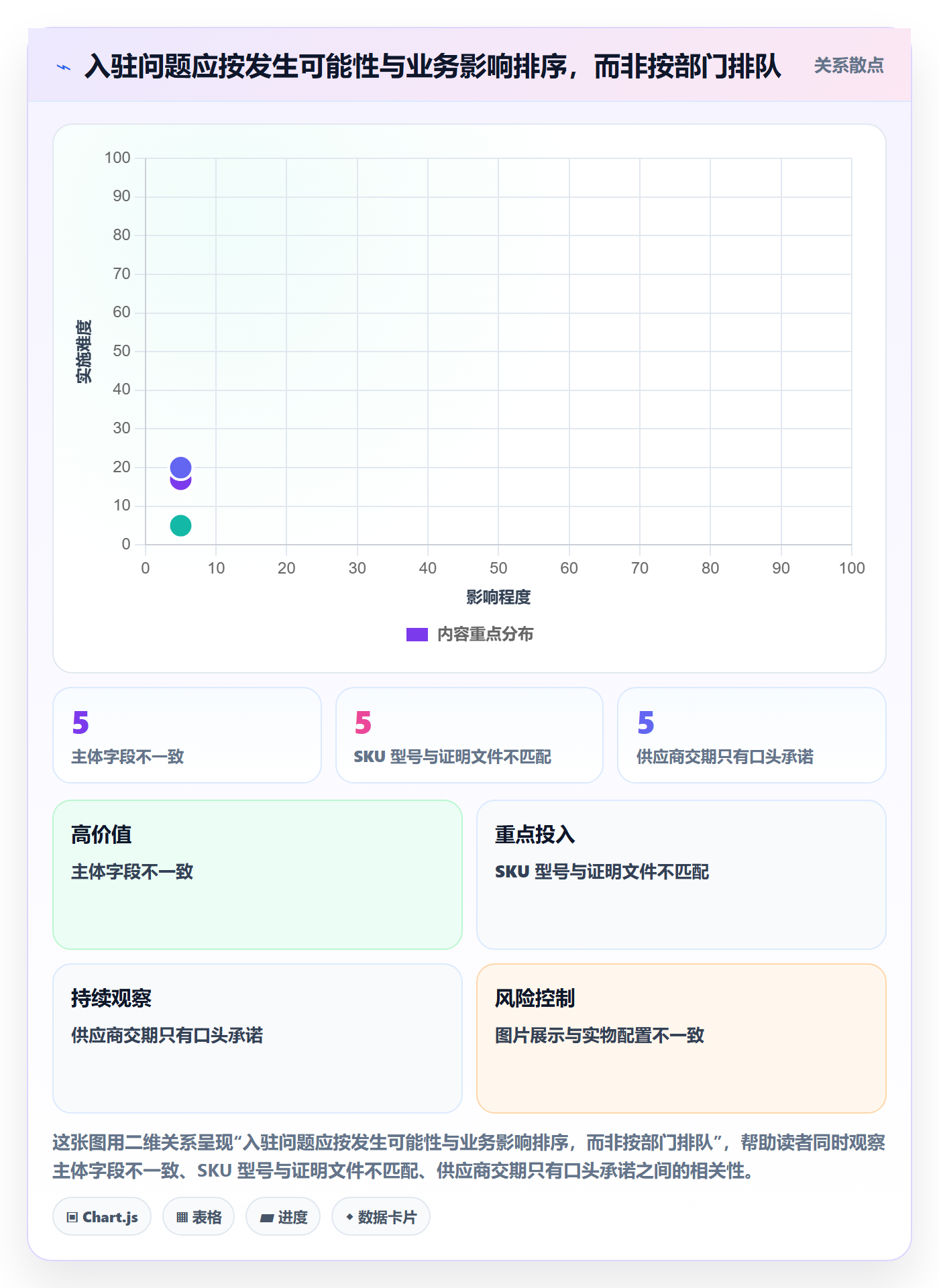This screenshot has width=939, height=1288.
Task: Select the 风险控制 quadrant card
Action: tap(681, 1038)
